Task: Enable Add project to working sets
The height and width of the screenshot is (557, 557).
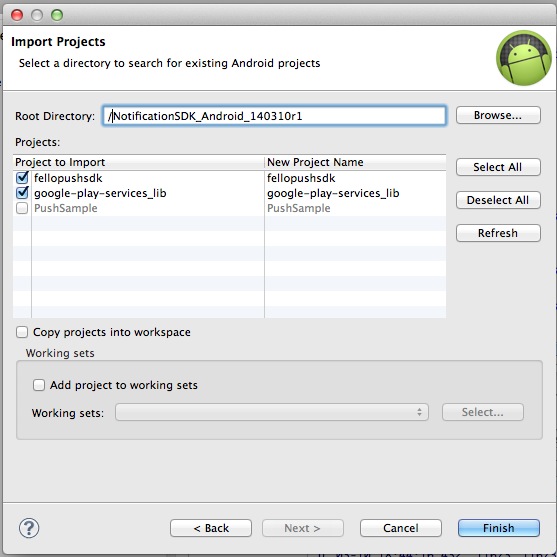Action: click(x=39, y=385)
